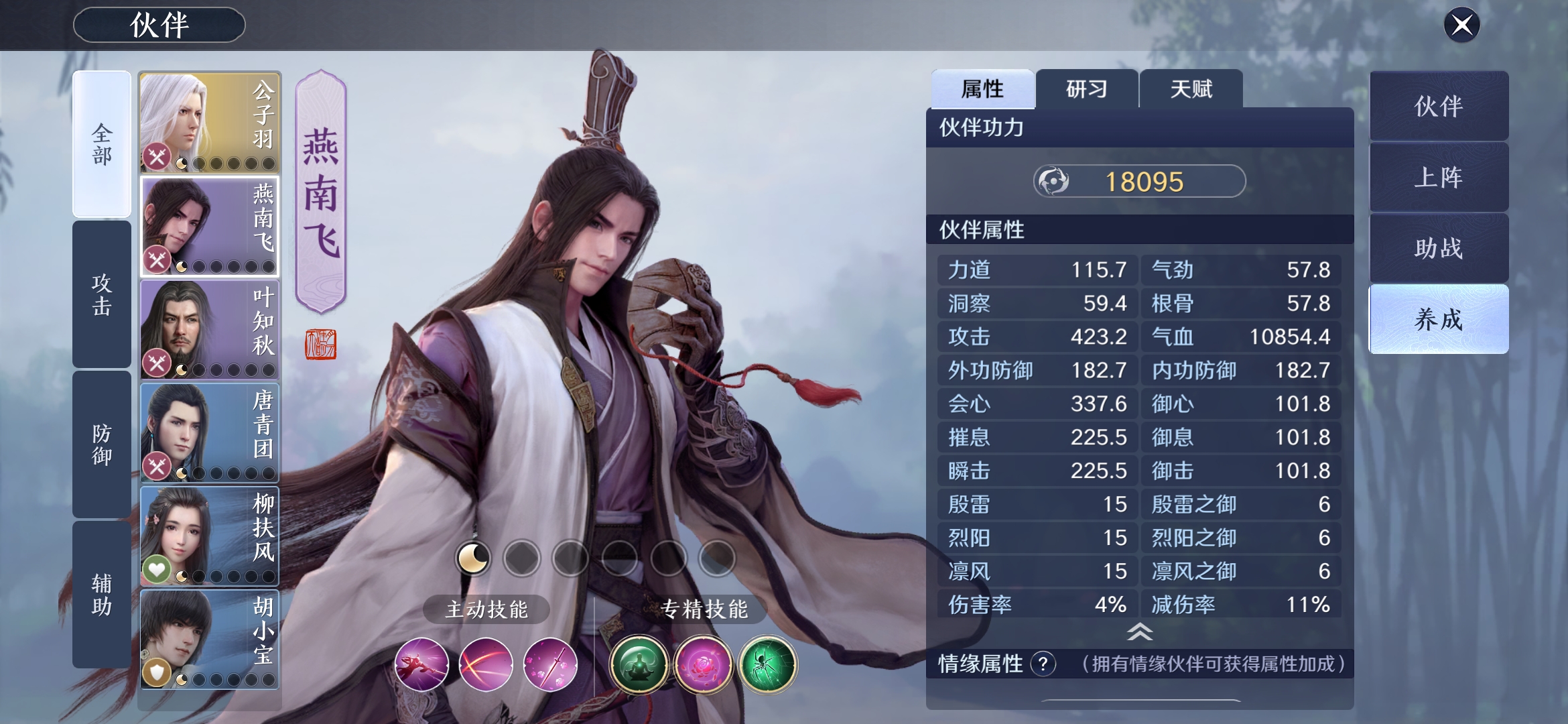Select the lit crescent moon star slot
Screen dimensions: 1568x724
[473, 558]
